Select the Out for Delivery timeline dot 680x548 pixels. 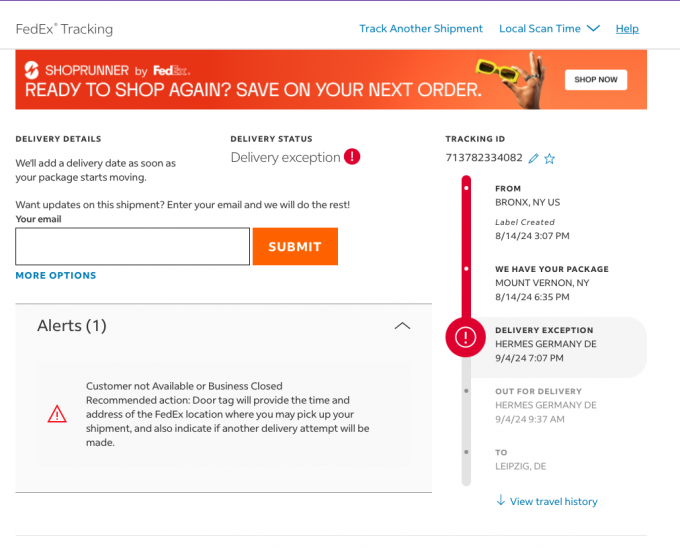466,391
